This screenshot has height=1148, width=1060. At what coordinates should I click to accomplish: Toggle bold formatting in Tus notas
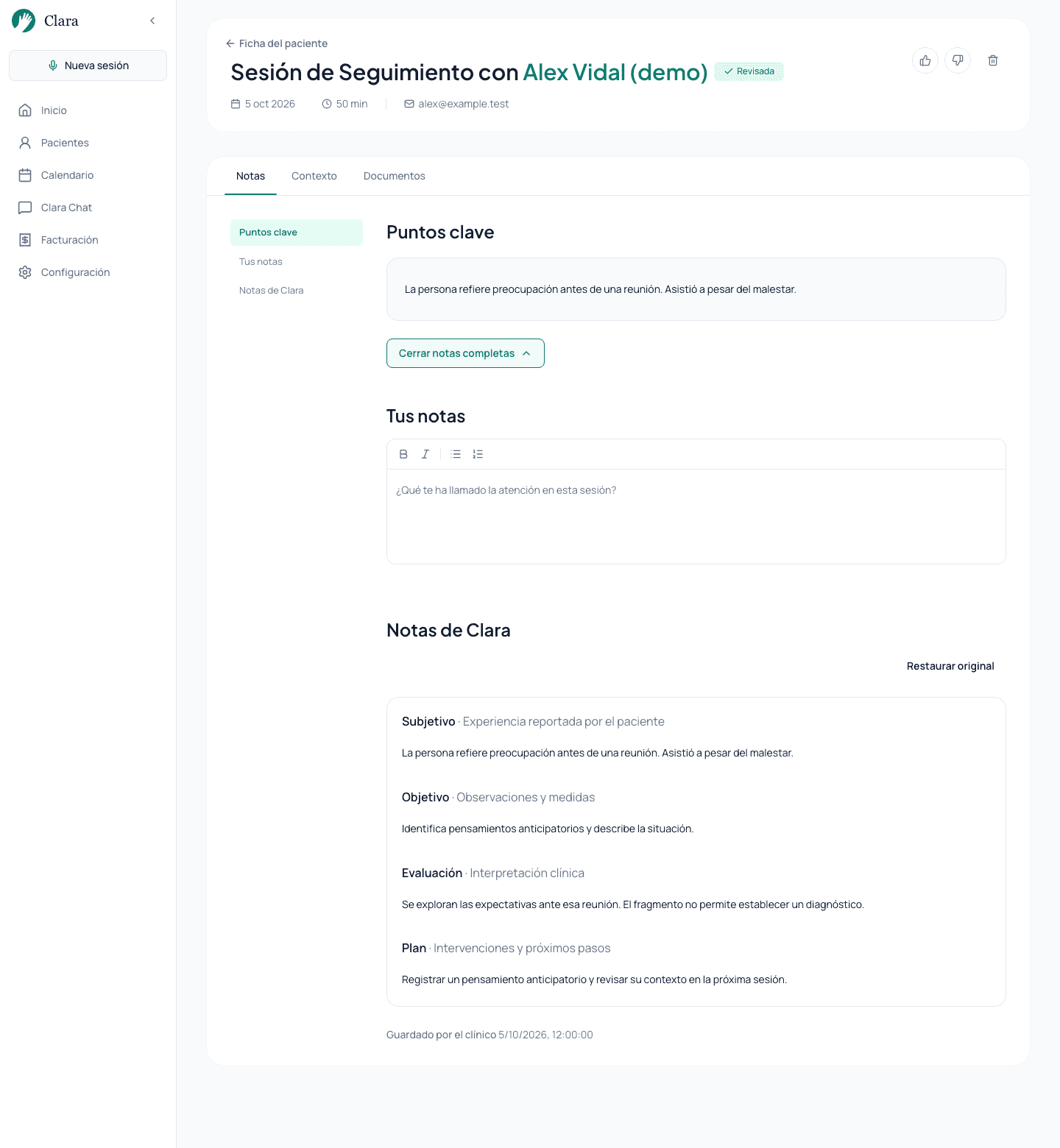[x=403, y=454]
